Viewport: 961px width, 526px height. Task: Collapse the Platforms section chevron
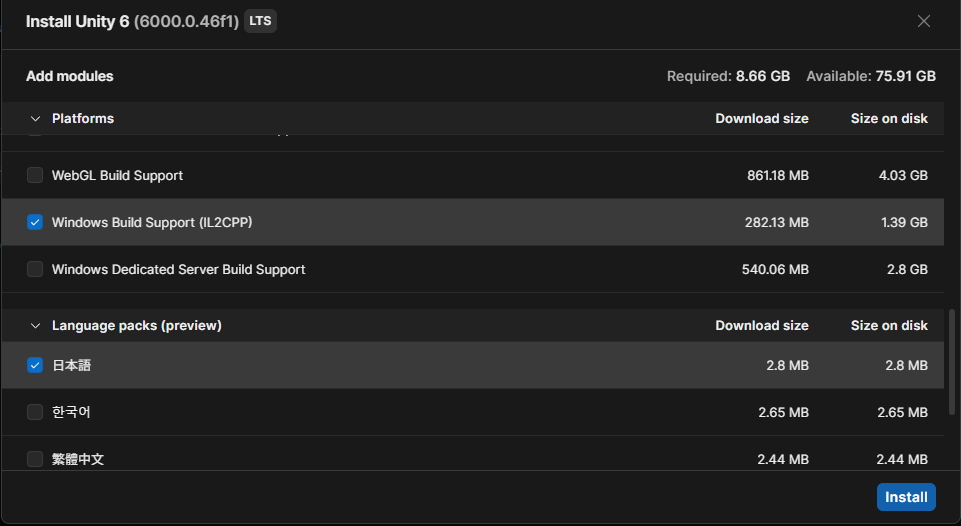tap(36, 119)
